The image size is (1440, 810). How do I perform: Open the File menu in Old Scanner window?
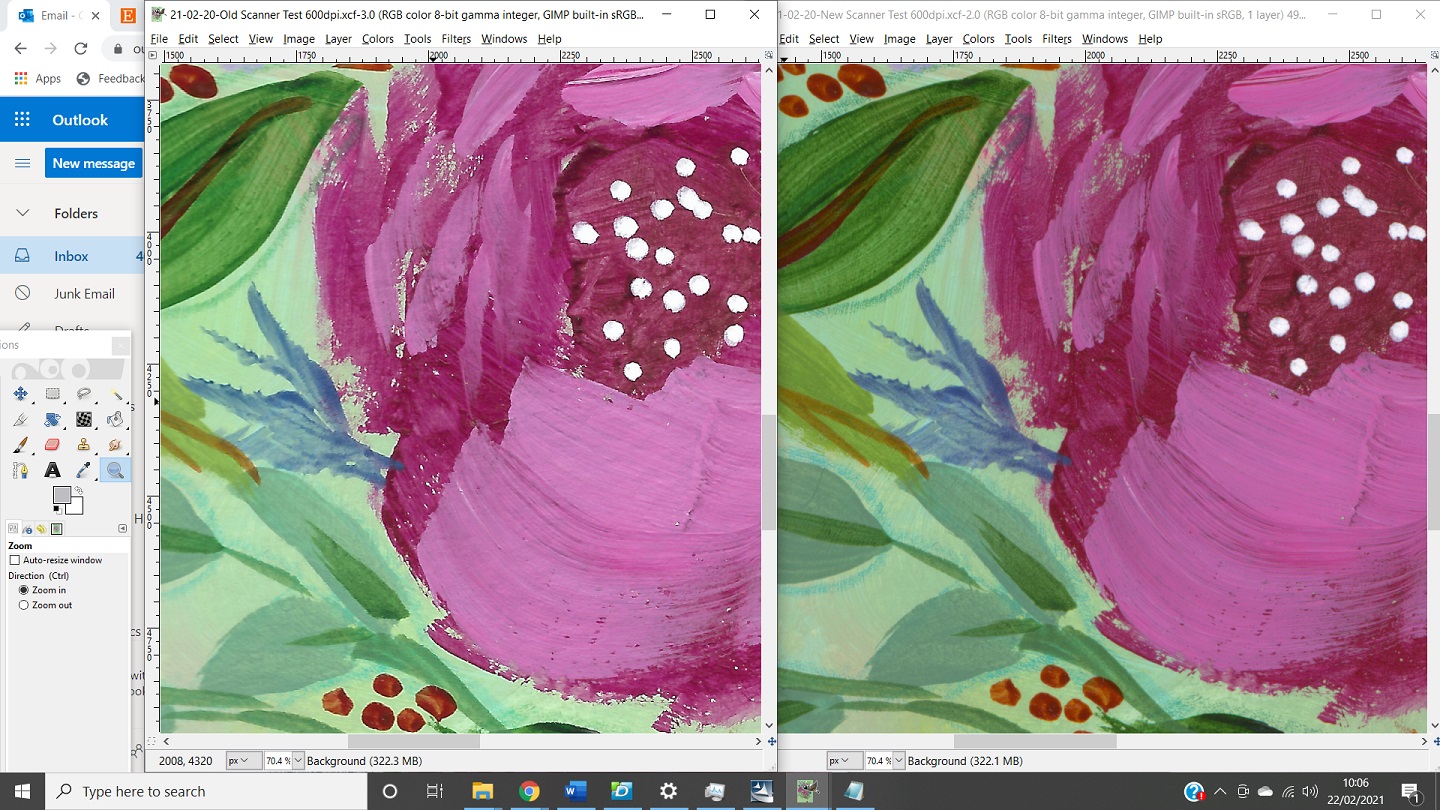159,39
